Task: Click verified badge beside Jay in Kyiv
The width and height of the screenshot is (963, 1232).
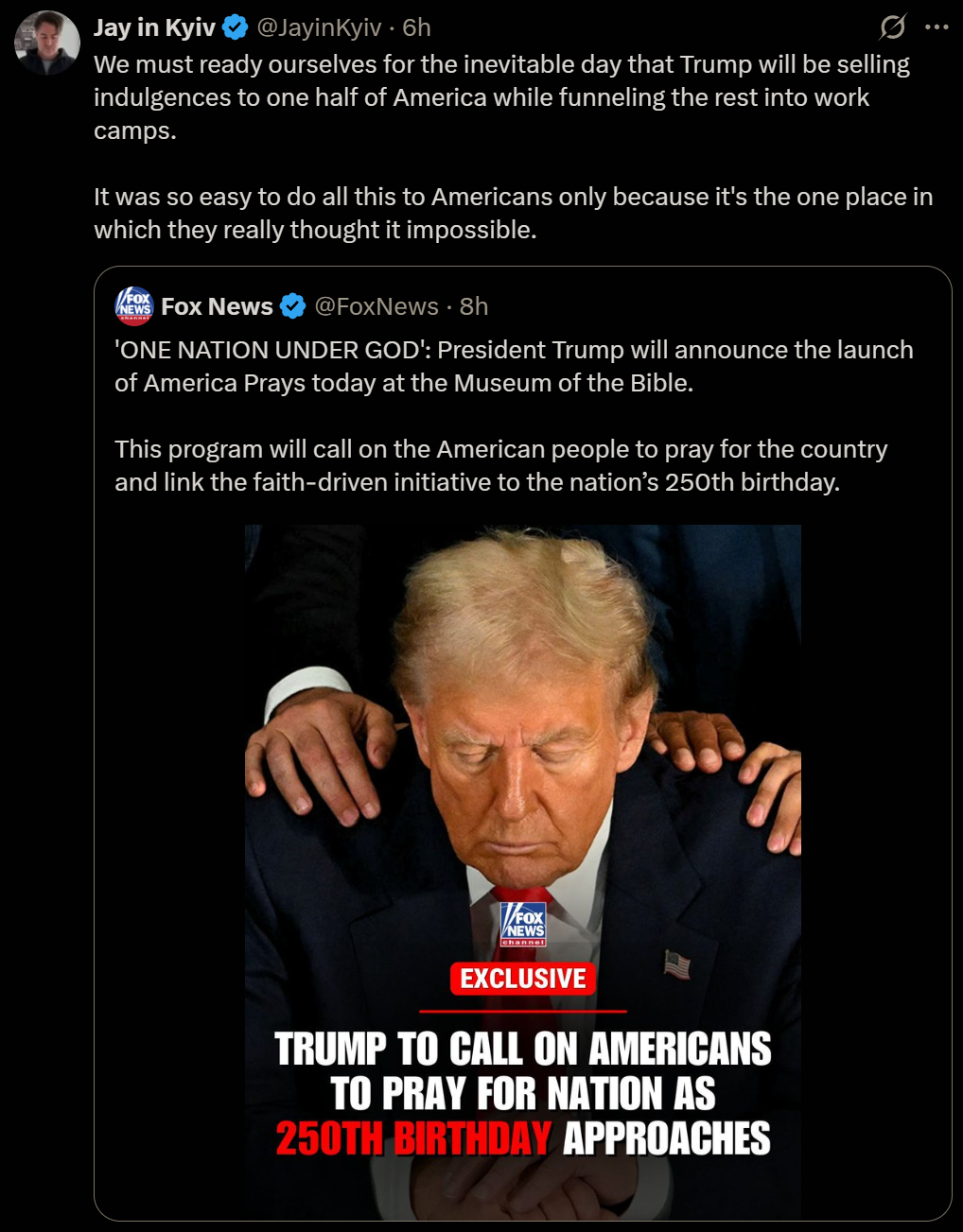Action: click(x=236, y=28)
